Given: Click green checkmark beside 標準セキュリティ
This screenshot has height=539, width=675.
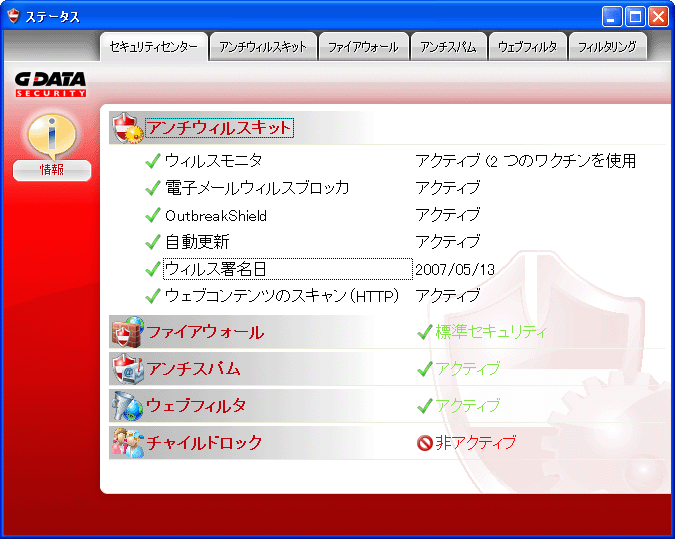Looking at the screenshot, I should [x=425, y=332].
